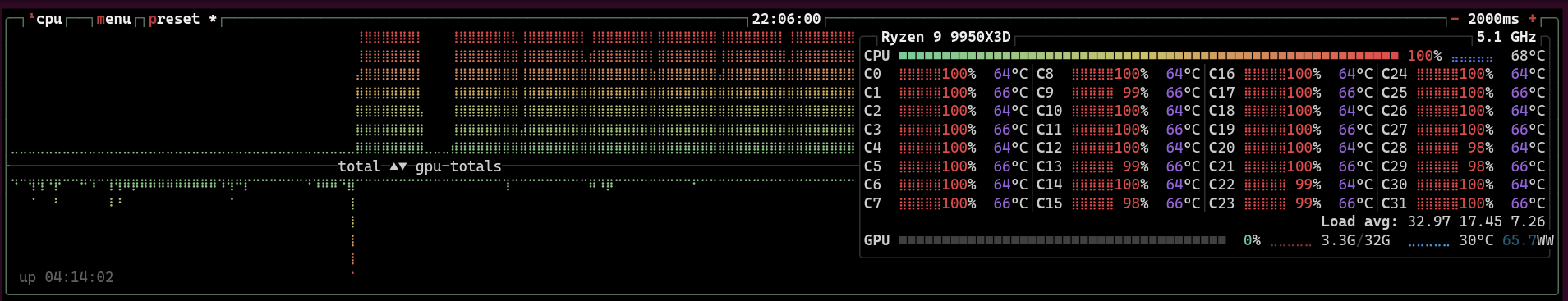Click the C10 core label
The image size is (1568, 301).
tap(1049, 111)
